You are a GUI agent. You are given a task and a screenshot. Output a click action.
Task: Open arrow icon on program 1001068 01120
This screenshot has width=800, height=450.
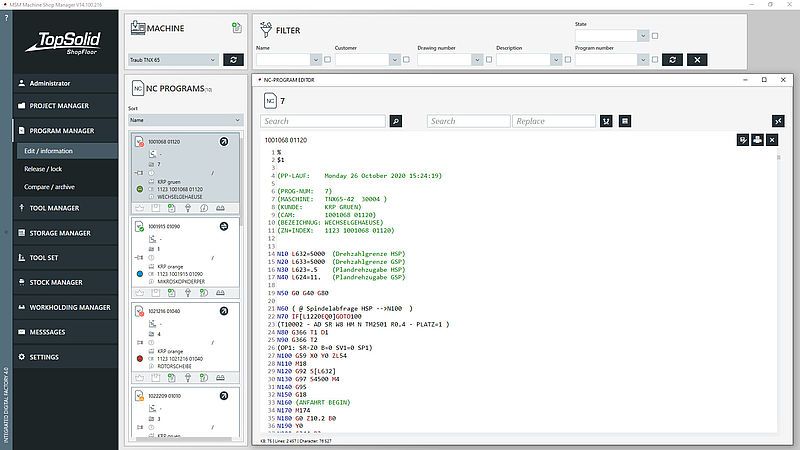pos(224,142)
